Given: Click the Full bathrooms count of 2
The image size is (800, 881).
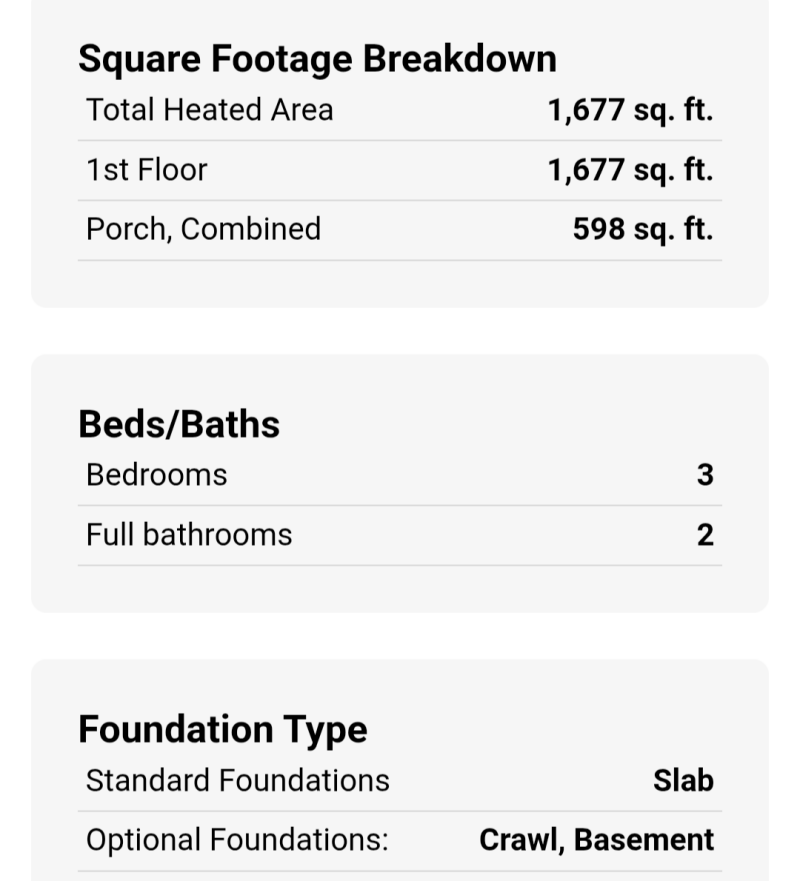Looking at the screenshot, I should click(x=705, y=535).
